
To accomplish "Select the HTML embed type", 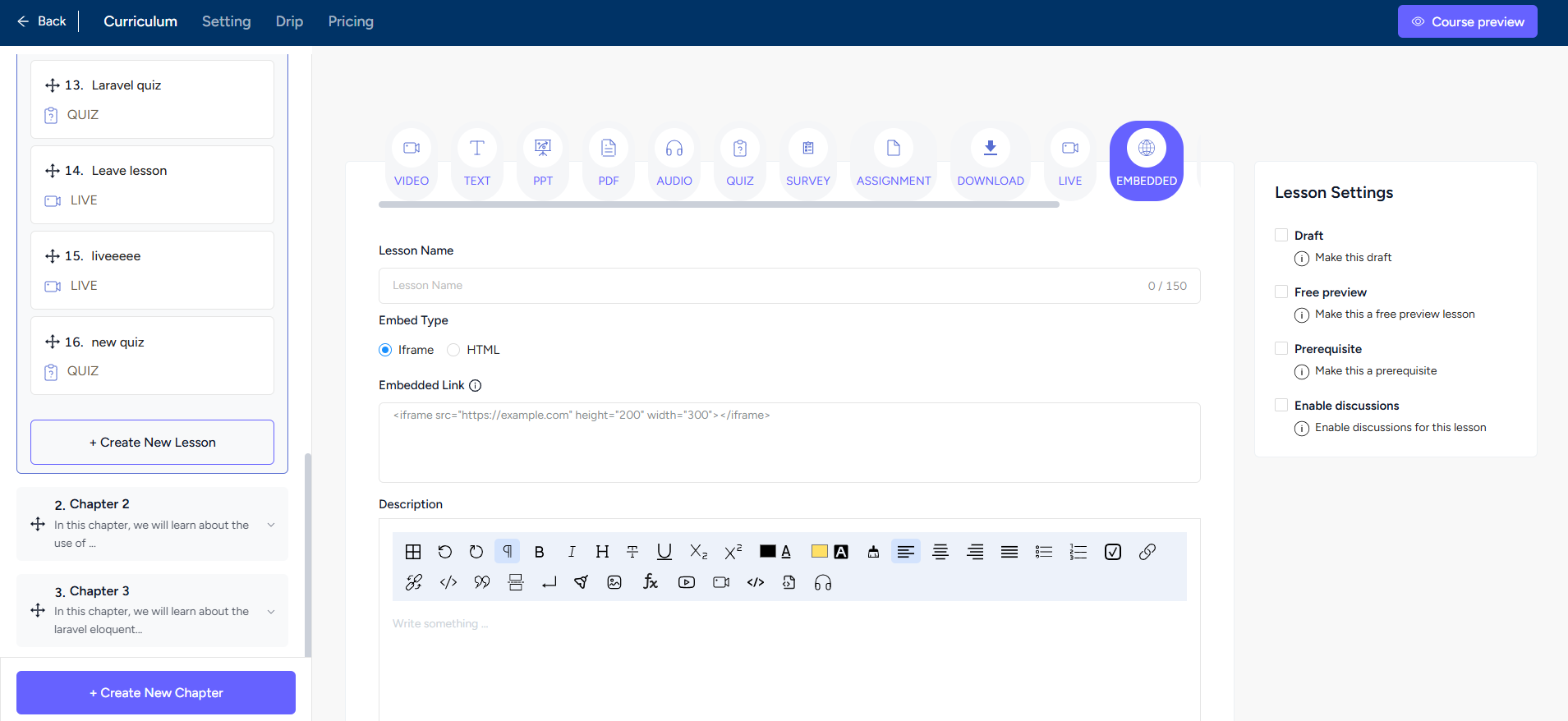I will click(453, 350).
